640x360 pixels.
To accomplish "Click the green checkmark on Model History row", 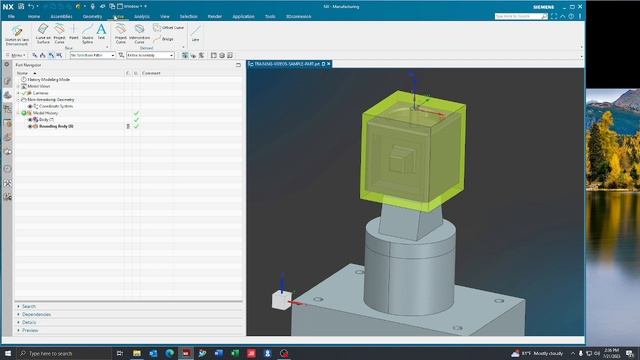I will pyautogui.click(x=136, y=113).
